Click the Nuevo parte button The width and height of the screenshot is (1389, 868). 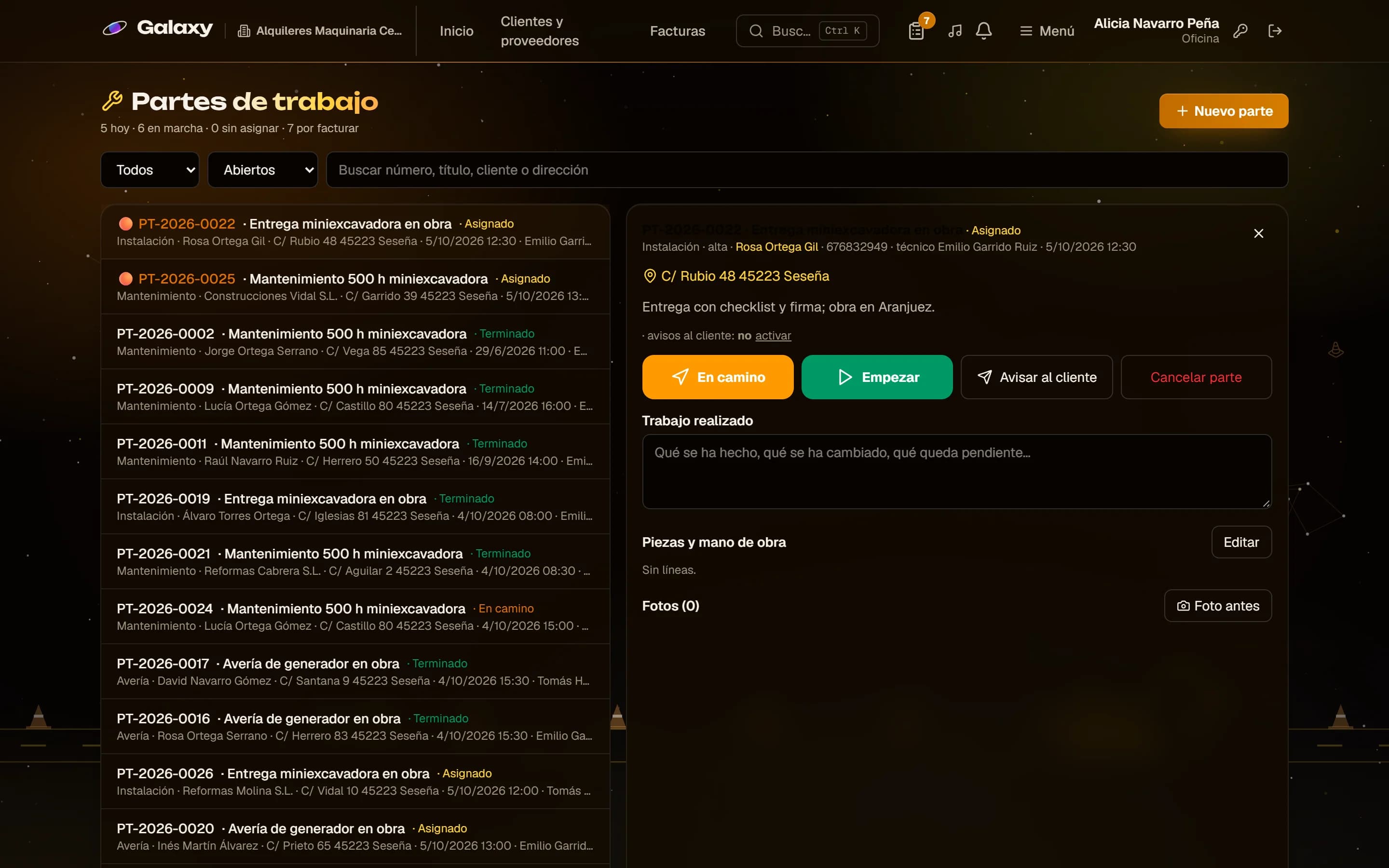click(x=1224, y=111)
